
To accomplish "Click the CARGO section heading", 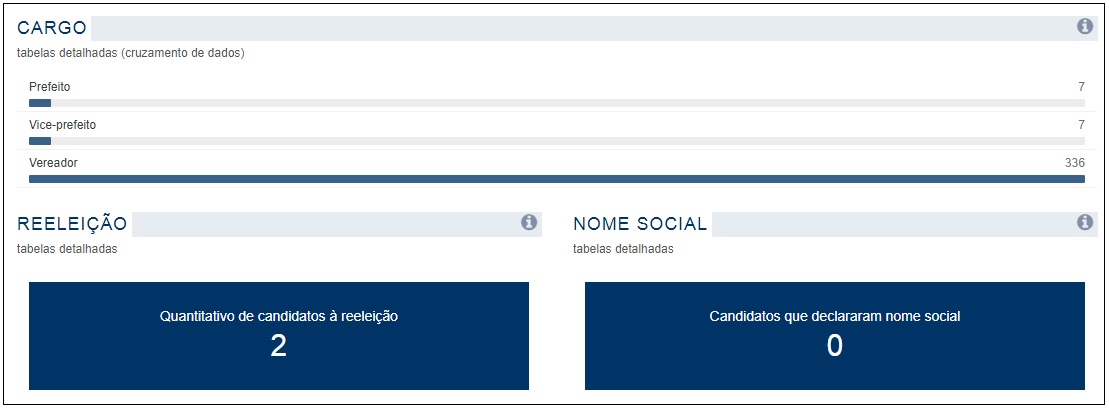I will 52,28.
